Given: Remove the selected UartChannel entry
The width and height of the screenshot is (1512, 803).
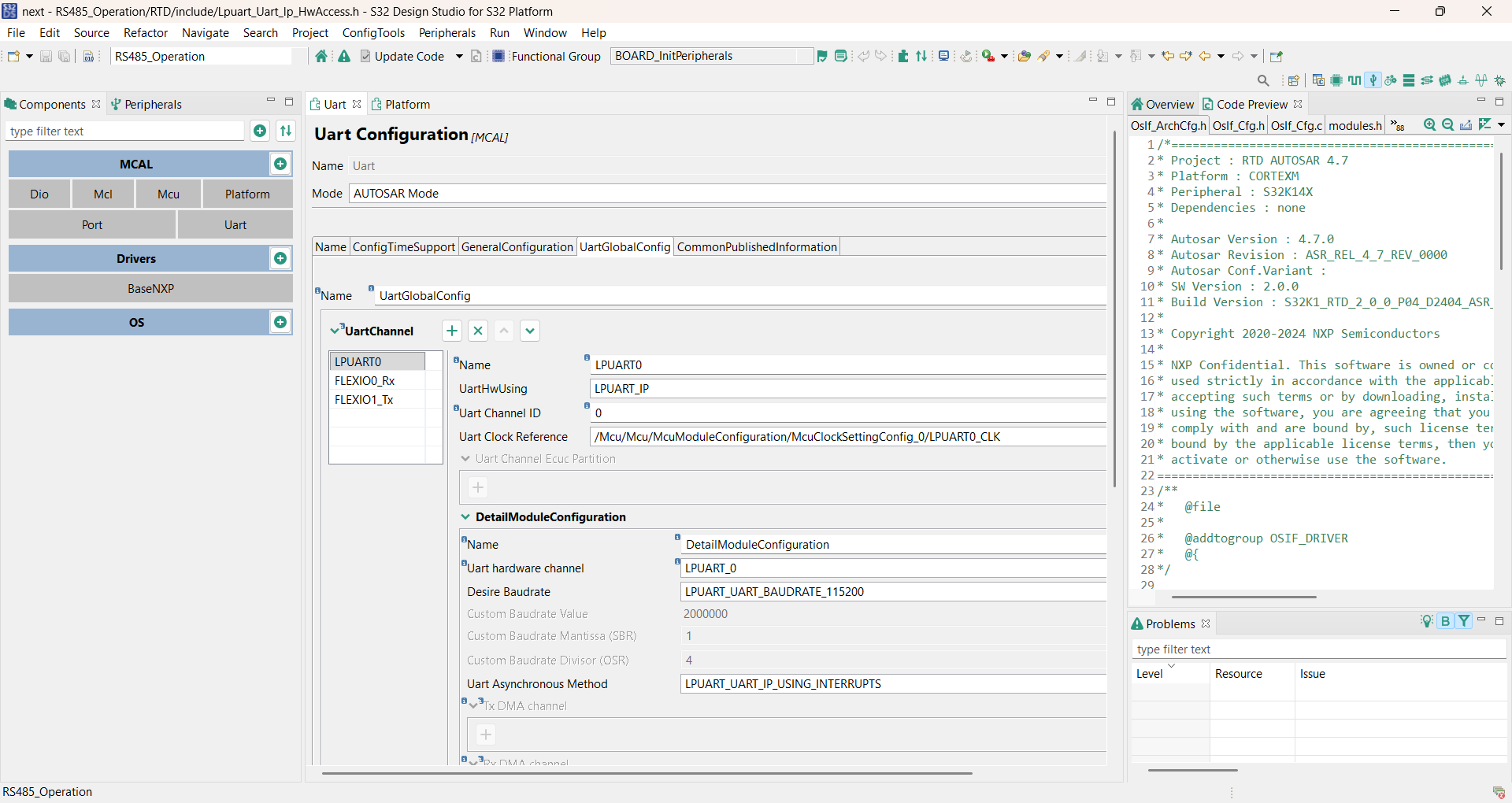Looking at the screenshot, I should (x=478, y=331).
